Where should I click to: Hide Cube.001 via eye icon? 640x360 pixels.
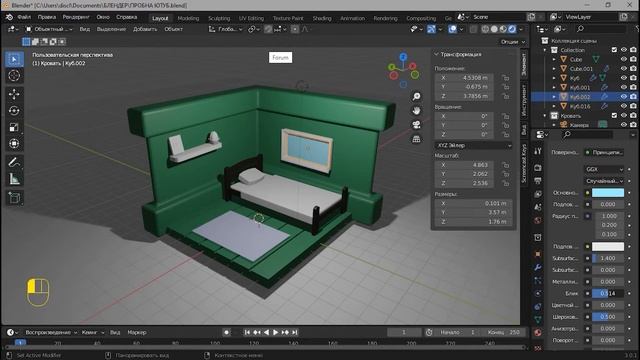tap(624, 69)
